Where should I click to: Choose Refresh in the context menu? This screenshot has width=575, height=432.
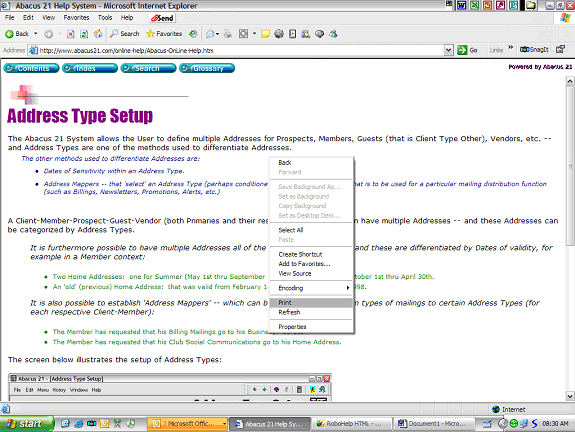(311, 312)
